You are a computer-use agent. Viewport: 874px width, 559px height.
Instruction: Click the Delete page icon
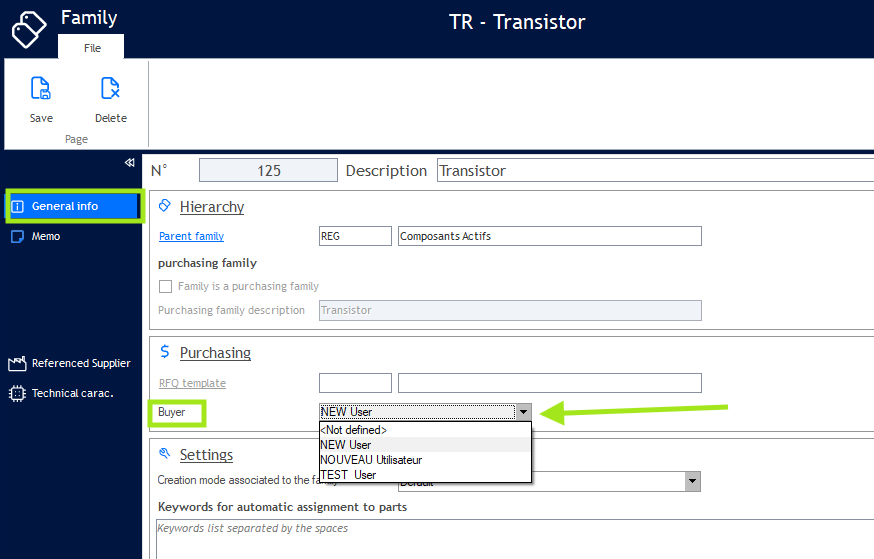click(110, 89)
